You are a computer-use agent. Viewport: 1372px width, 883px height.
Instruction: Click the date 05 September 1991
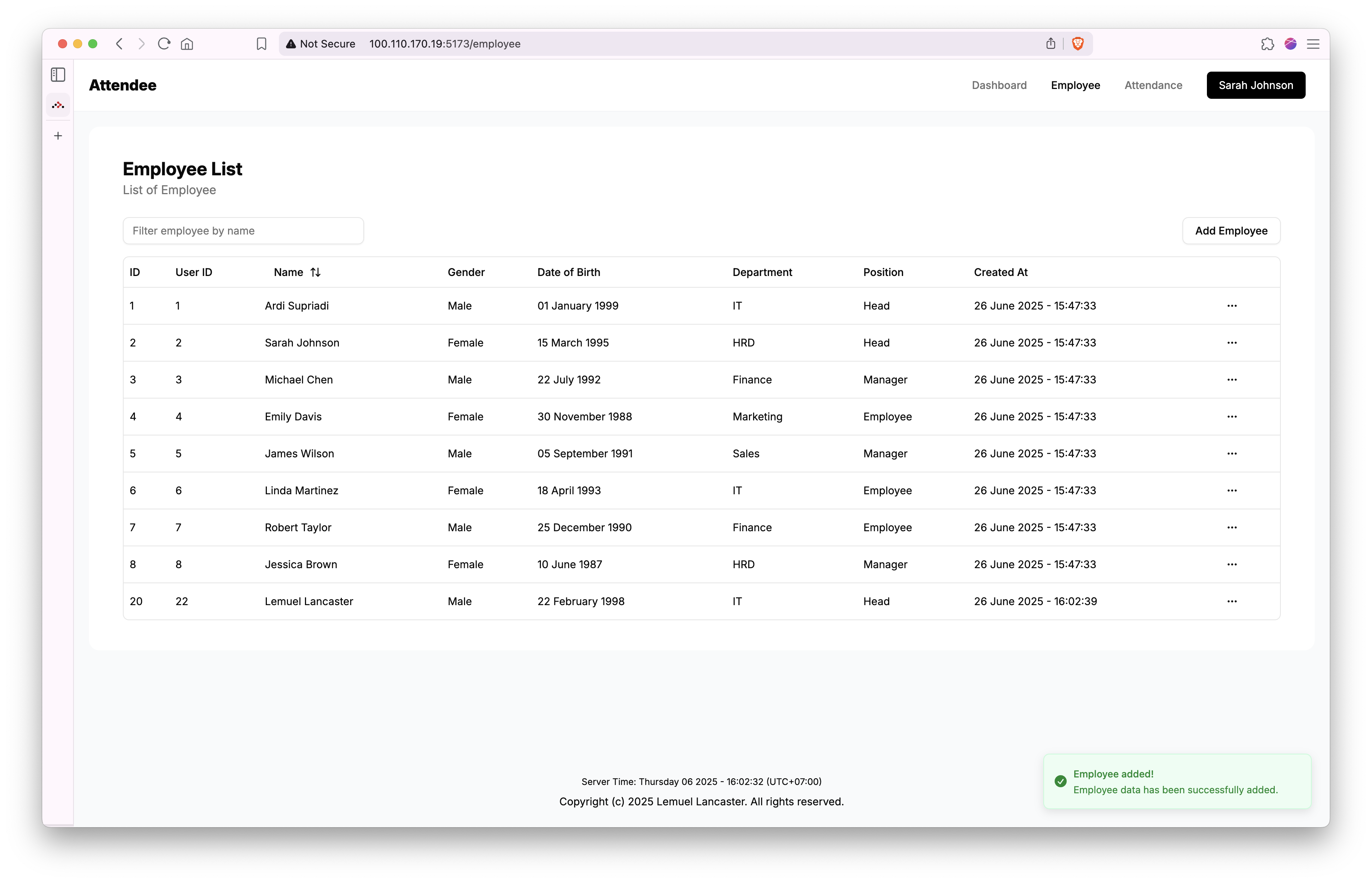(x=585, y=454)
